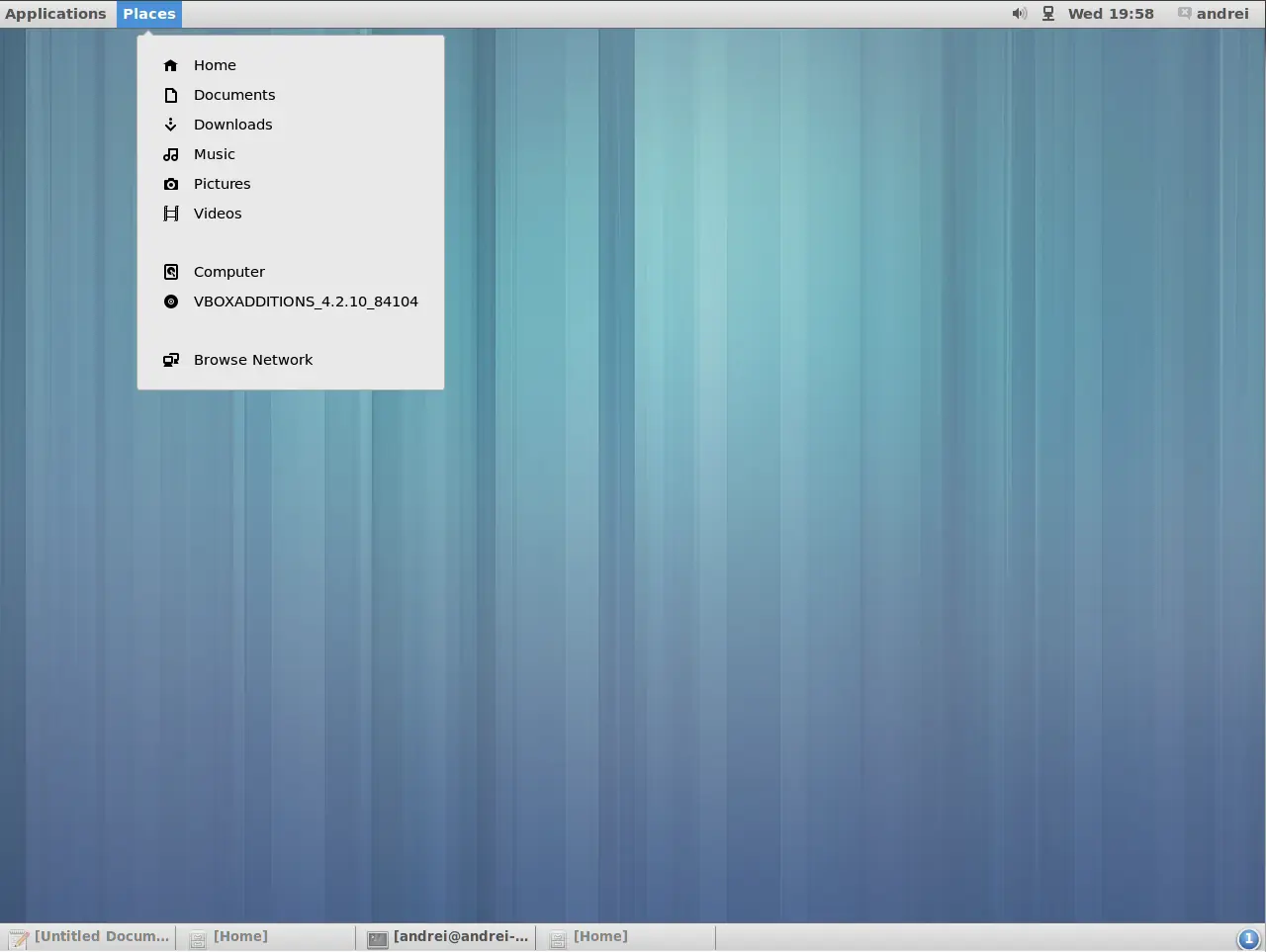The image size is (1266, 952).
Task: Click the Documents file icon
Action: [171, 95]
